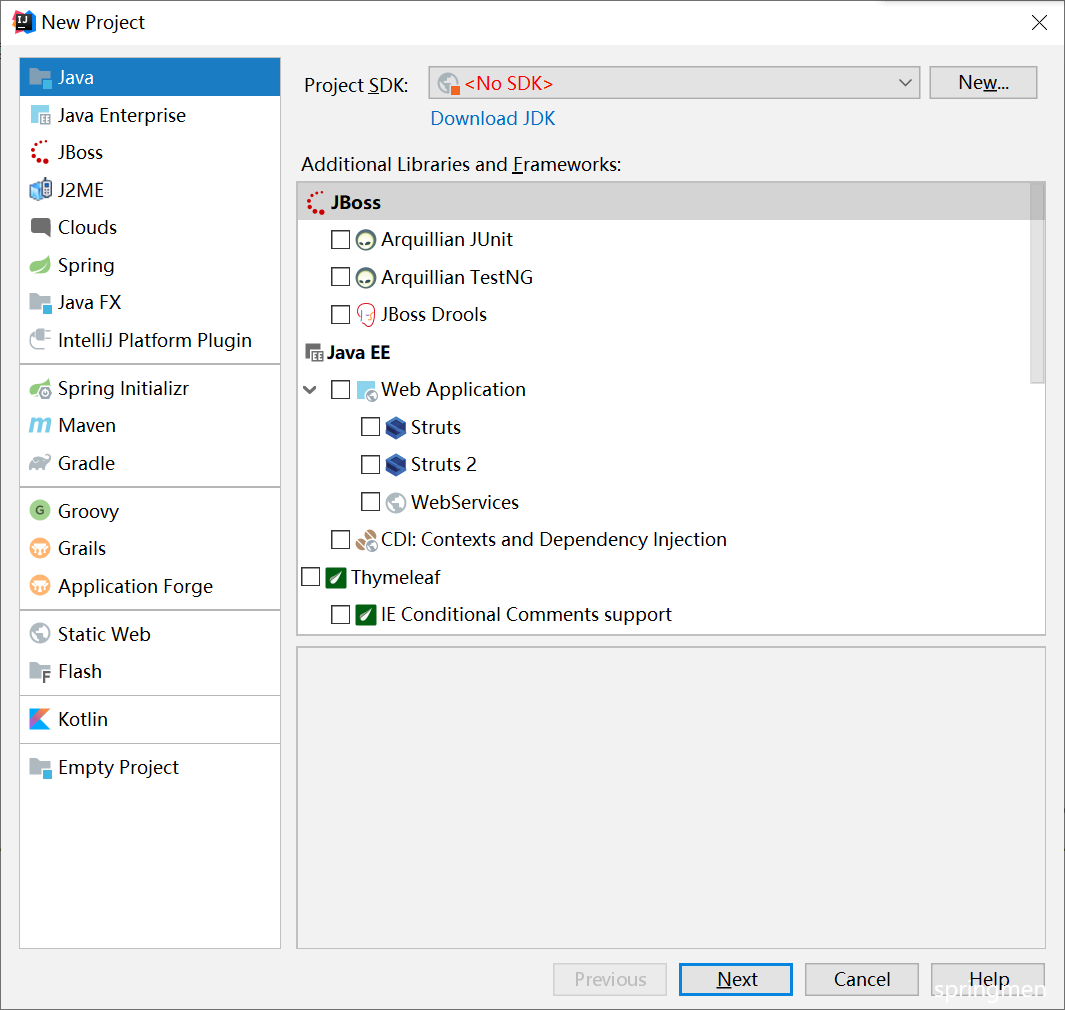Screen dimensions: 1065x1010
Task: Click the 'Static Web' label
Action: (104, 634)
